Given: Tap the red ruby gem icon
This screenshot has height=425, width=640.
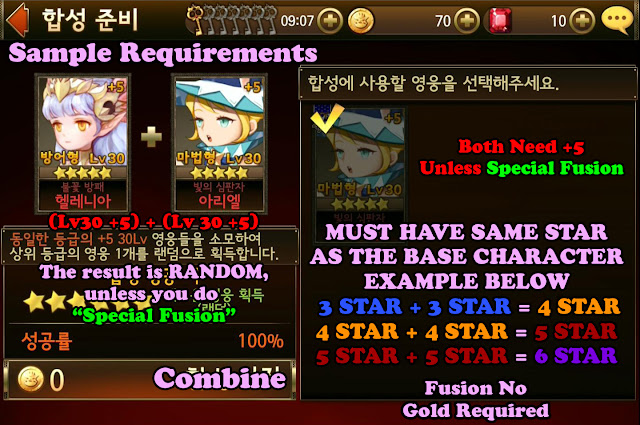Looking at the screenshot, I should [500, 20].
